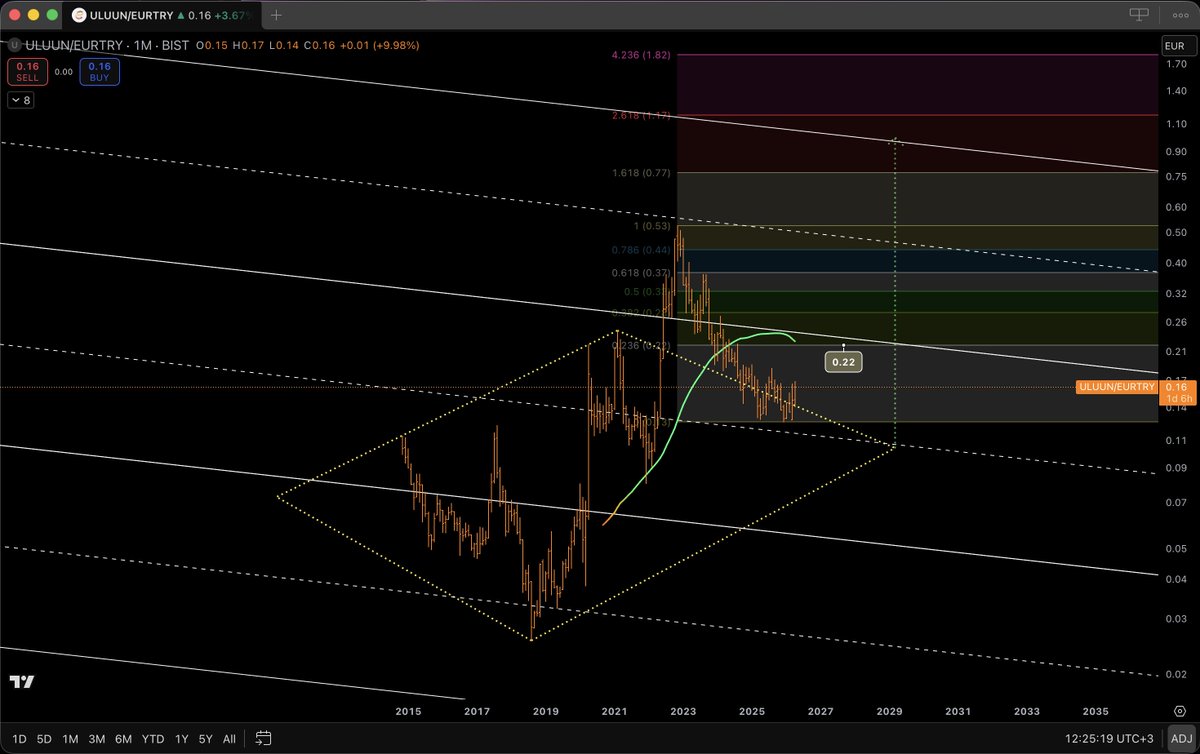Viewport: 1200px width, 754px height.
Task: Click the spread value 0.00
Action: coord(62,72)
